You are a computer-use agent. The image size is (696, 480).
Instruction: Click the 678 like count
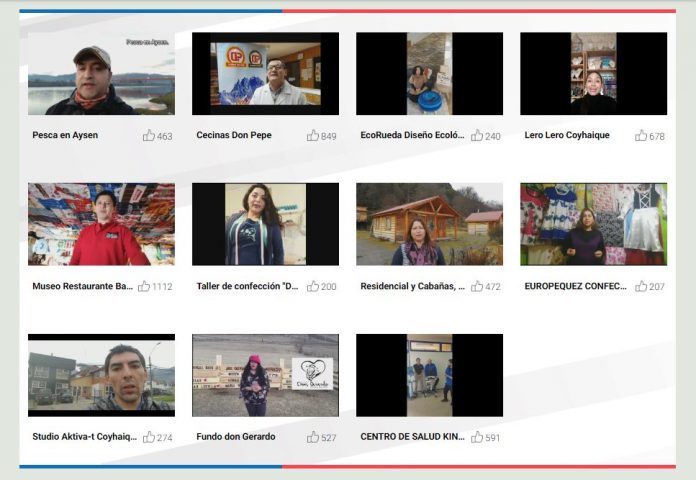[657, 136]
